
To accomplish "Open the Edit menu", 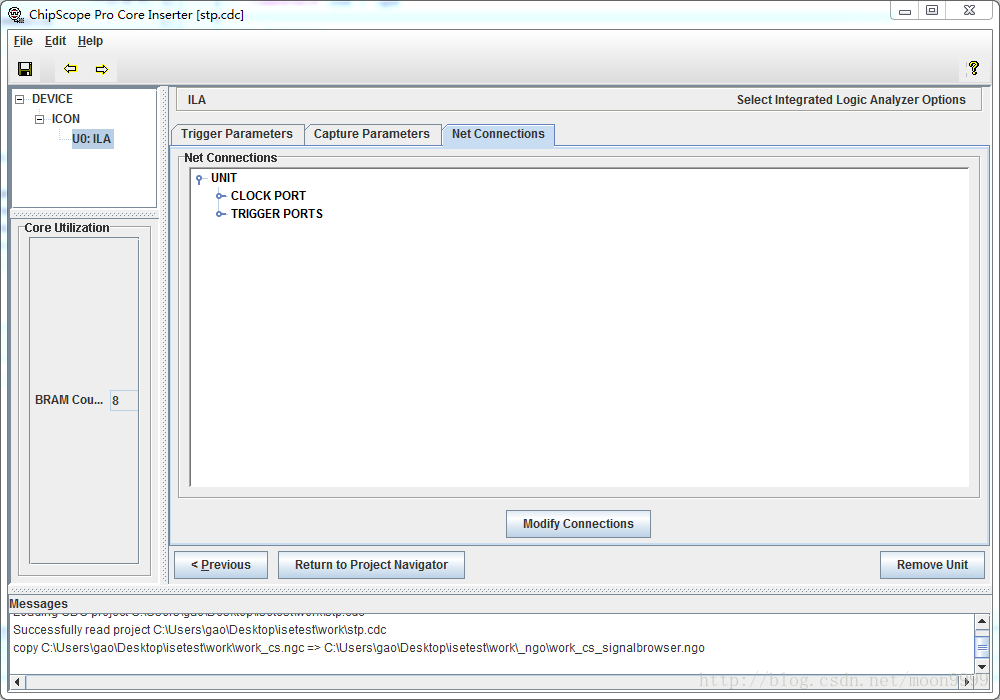I will (55, 41).
